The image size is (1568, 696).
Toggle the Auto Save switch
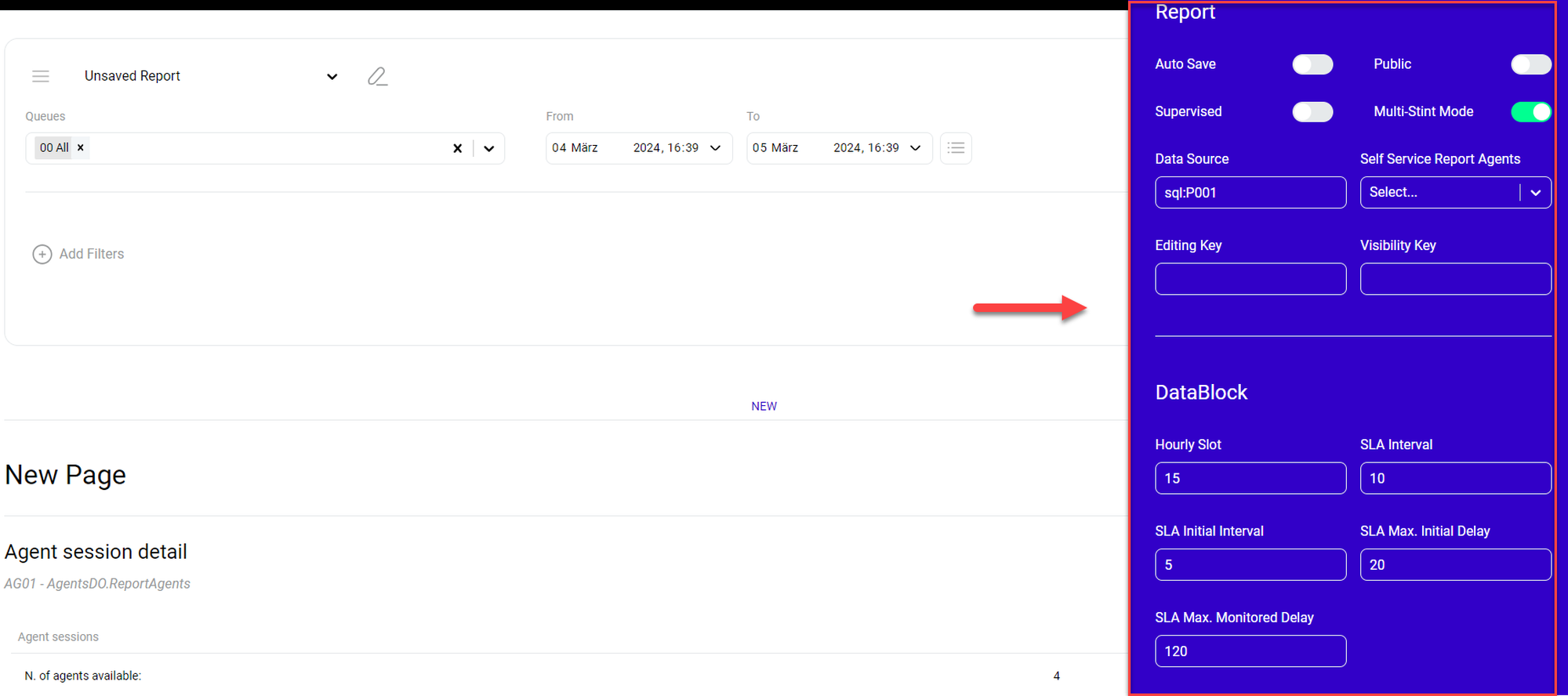[1312, 64]
